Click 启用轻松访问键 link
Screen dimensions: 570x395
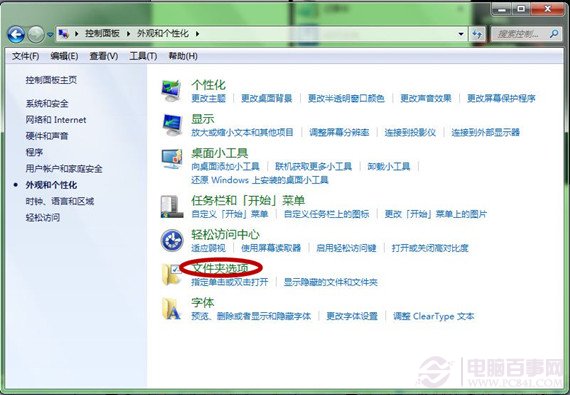346,248
